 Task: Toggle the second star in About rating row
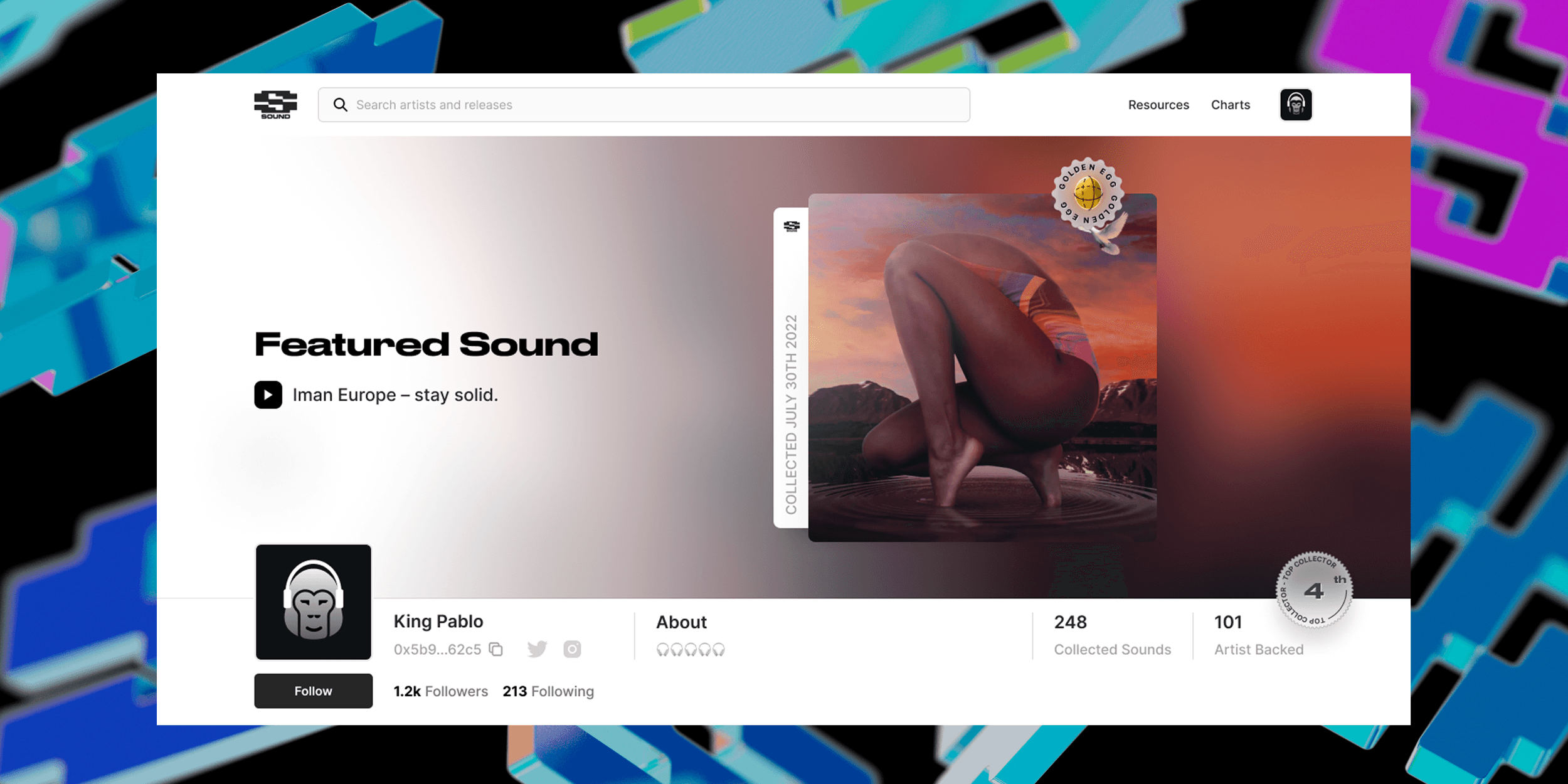(678, 653)
